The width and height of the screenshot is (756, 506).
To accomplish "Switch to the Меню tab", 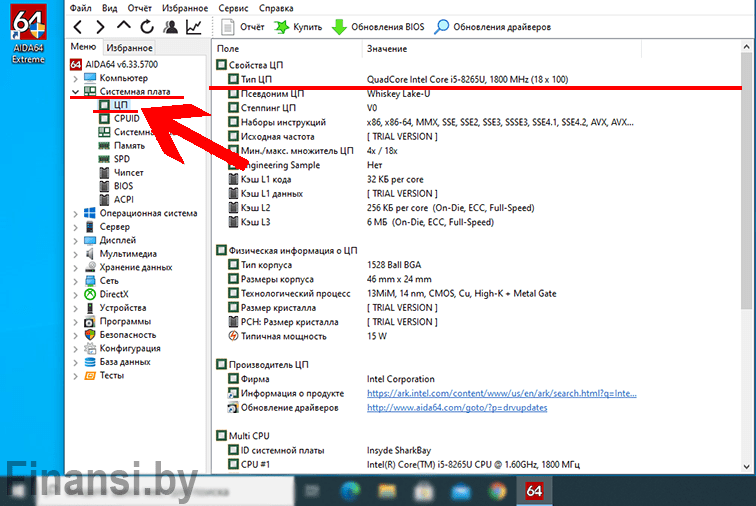I will coord(83,47).
